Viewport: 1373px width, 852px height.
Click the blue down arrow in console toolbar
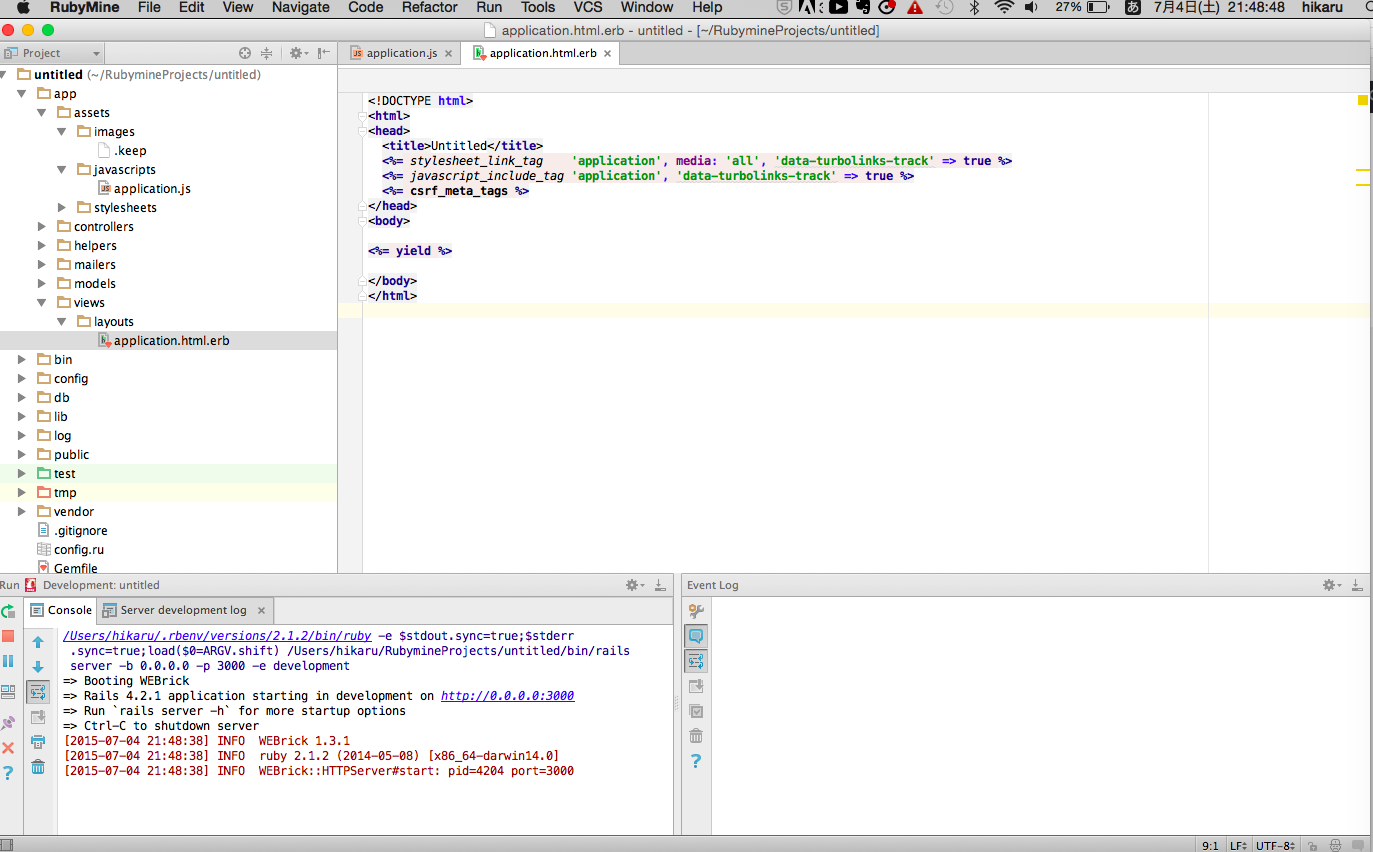[38, 667]
